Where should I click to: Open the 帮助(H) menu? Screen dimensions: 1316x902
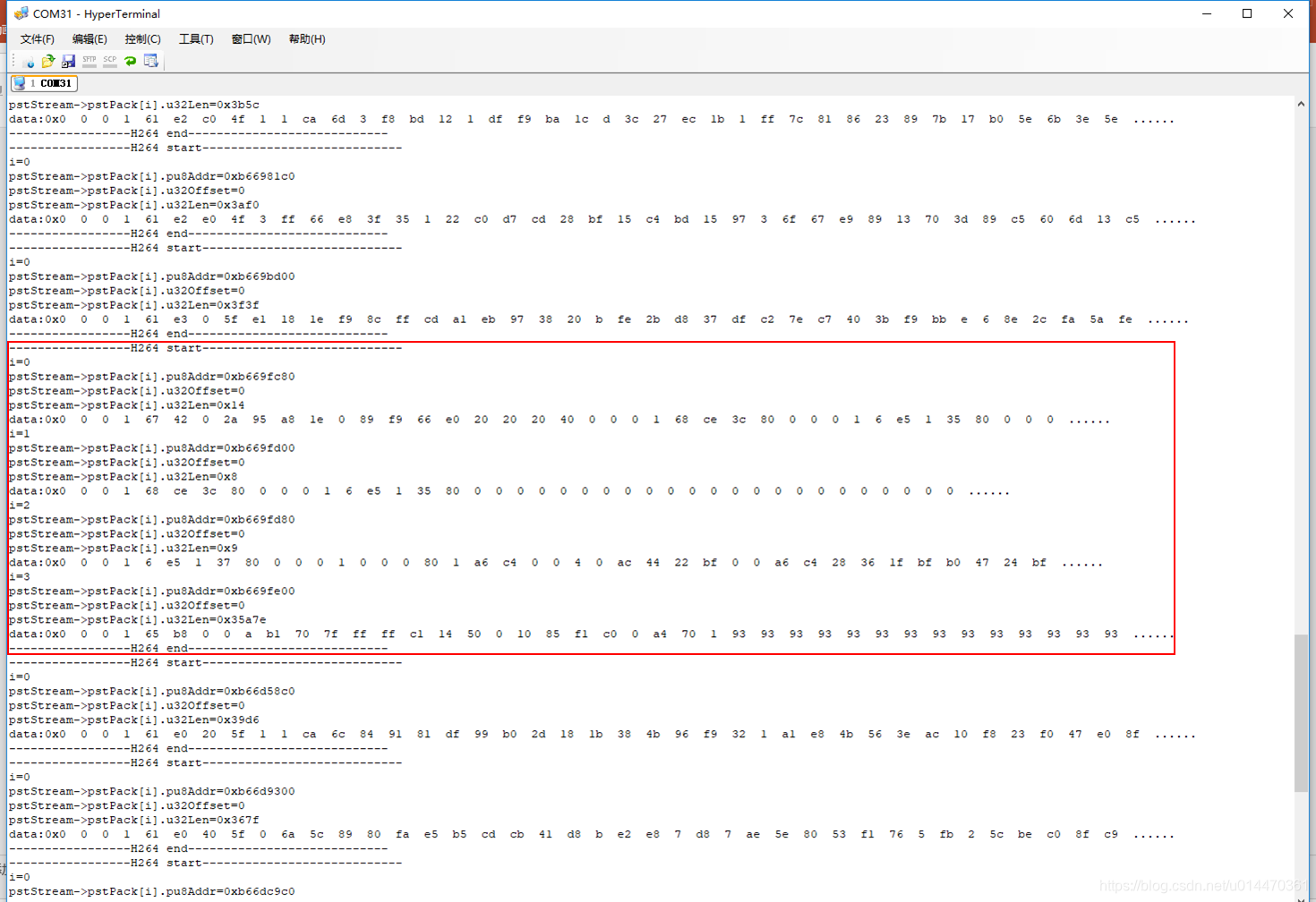click(x=307, y=39)
